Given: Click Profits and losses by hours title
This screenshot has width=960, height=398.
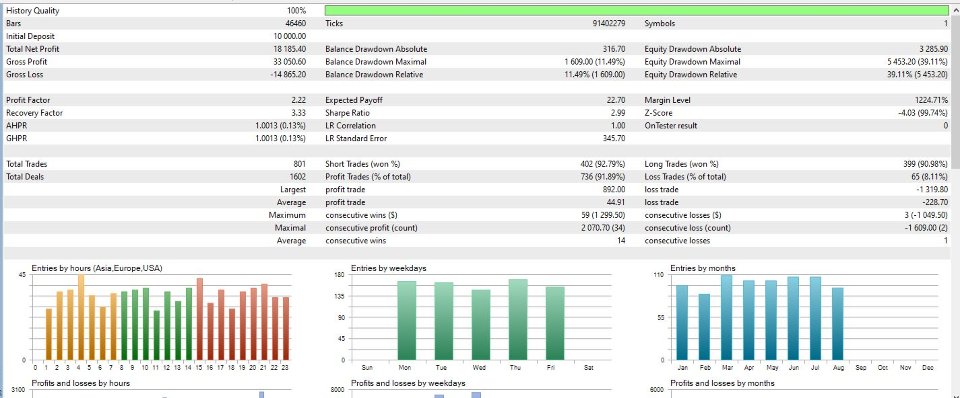Looking at the screenshot, I should pyautogui.click(x=80, y=383).
